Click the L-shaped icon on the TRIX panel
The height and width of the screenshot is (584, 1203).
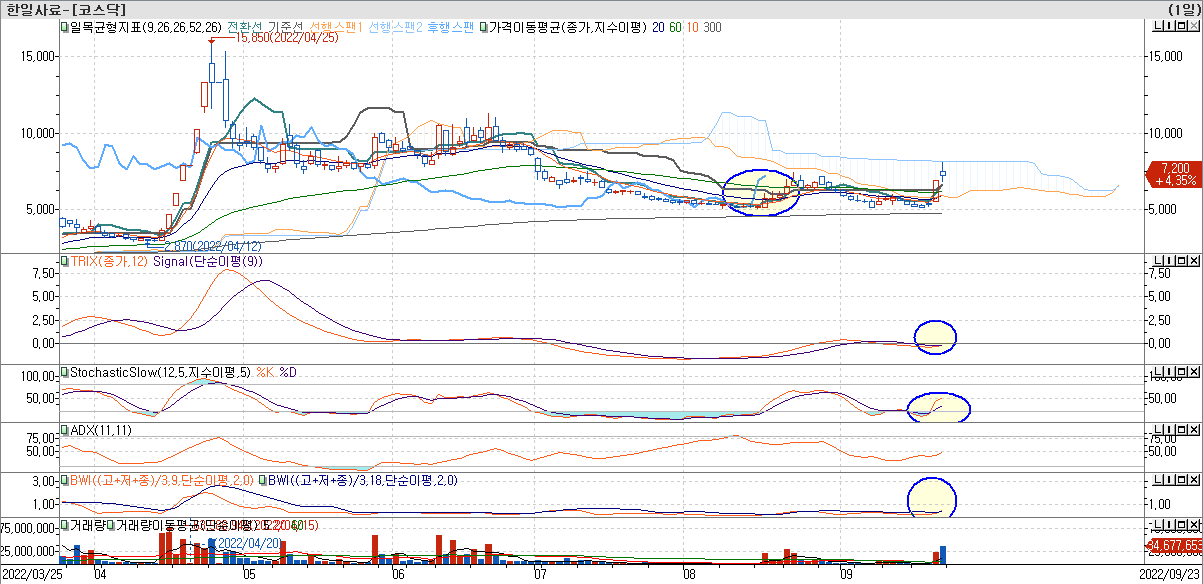pyautogui.click(x=1157, y=262)
